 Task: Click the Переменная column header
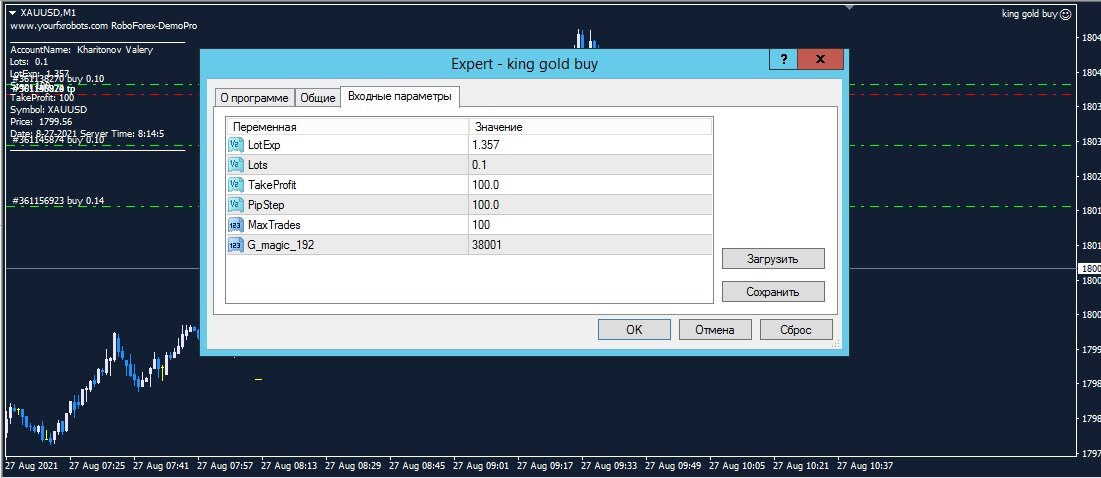click(x=348, y=127)
